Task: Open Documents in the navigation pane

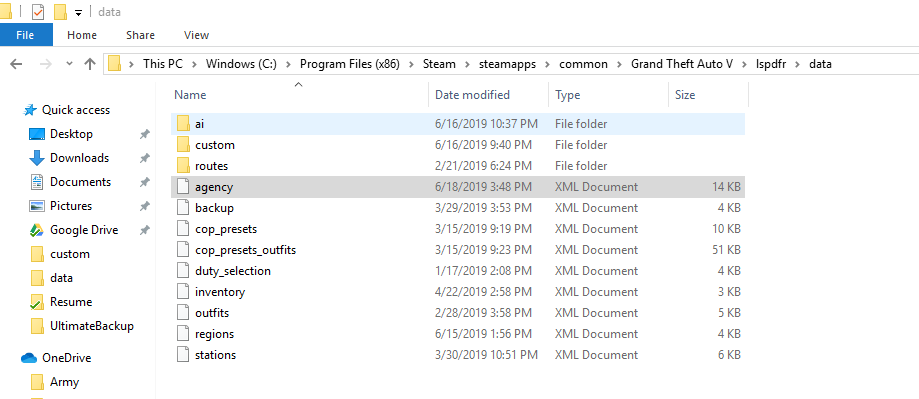Action: coord(80,182)
